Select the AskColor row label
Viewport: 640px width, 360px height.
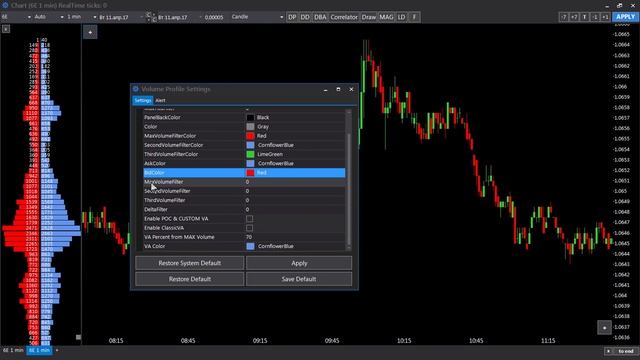point(155,164)
